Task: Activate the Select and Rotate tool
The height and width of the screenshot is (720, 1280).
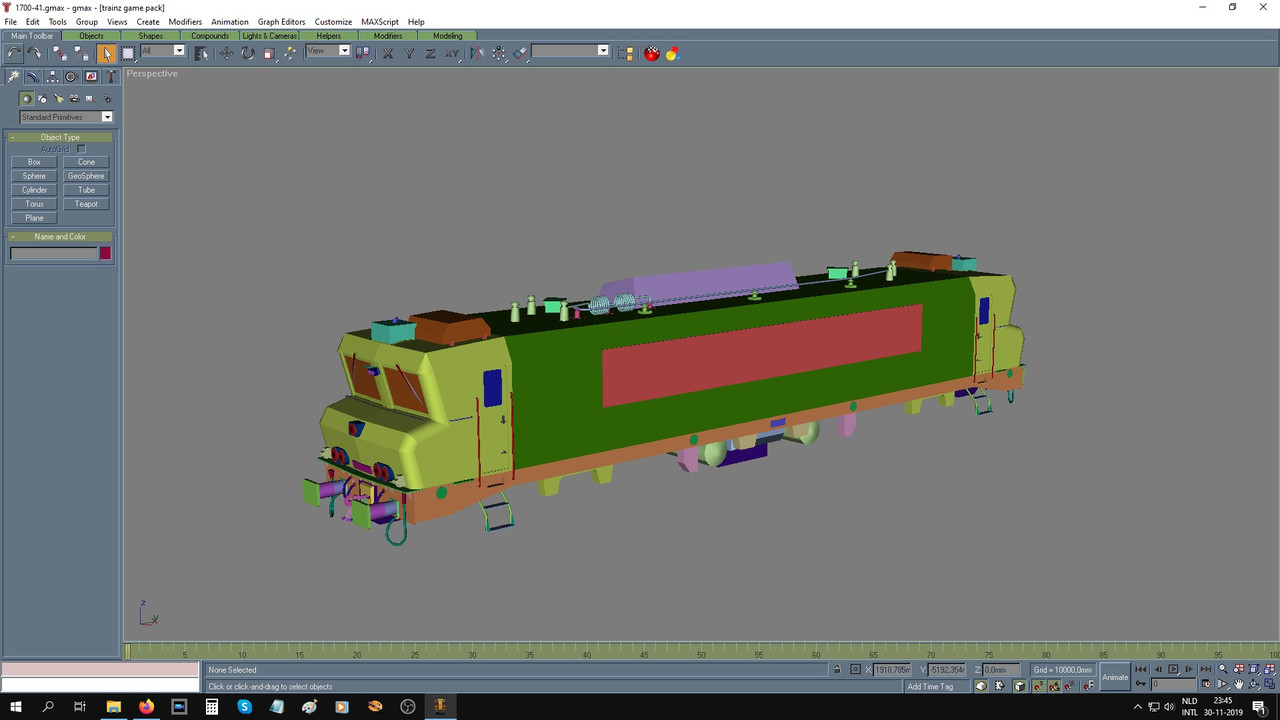Action: point(248,53)
